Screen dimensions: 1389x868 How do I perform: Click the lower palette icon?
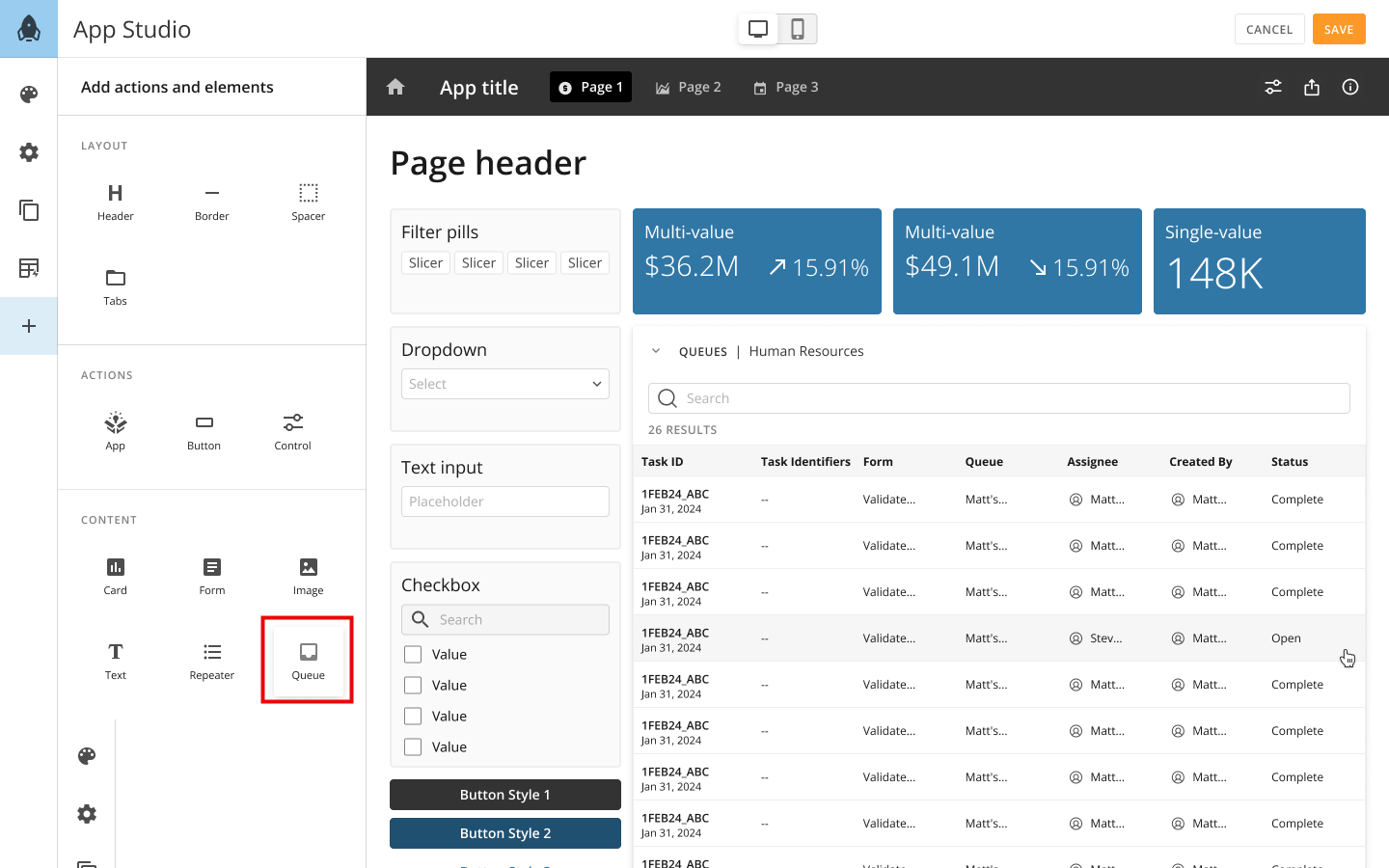click(x=87, y=756)
